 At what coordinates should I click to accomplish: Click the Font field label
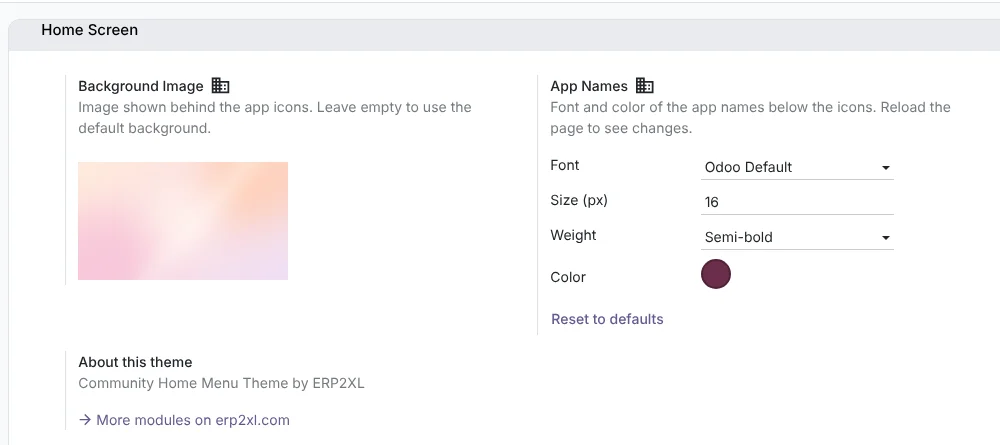click(x=564, y=165)
